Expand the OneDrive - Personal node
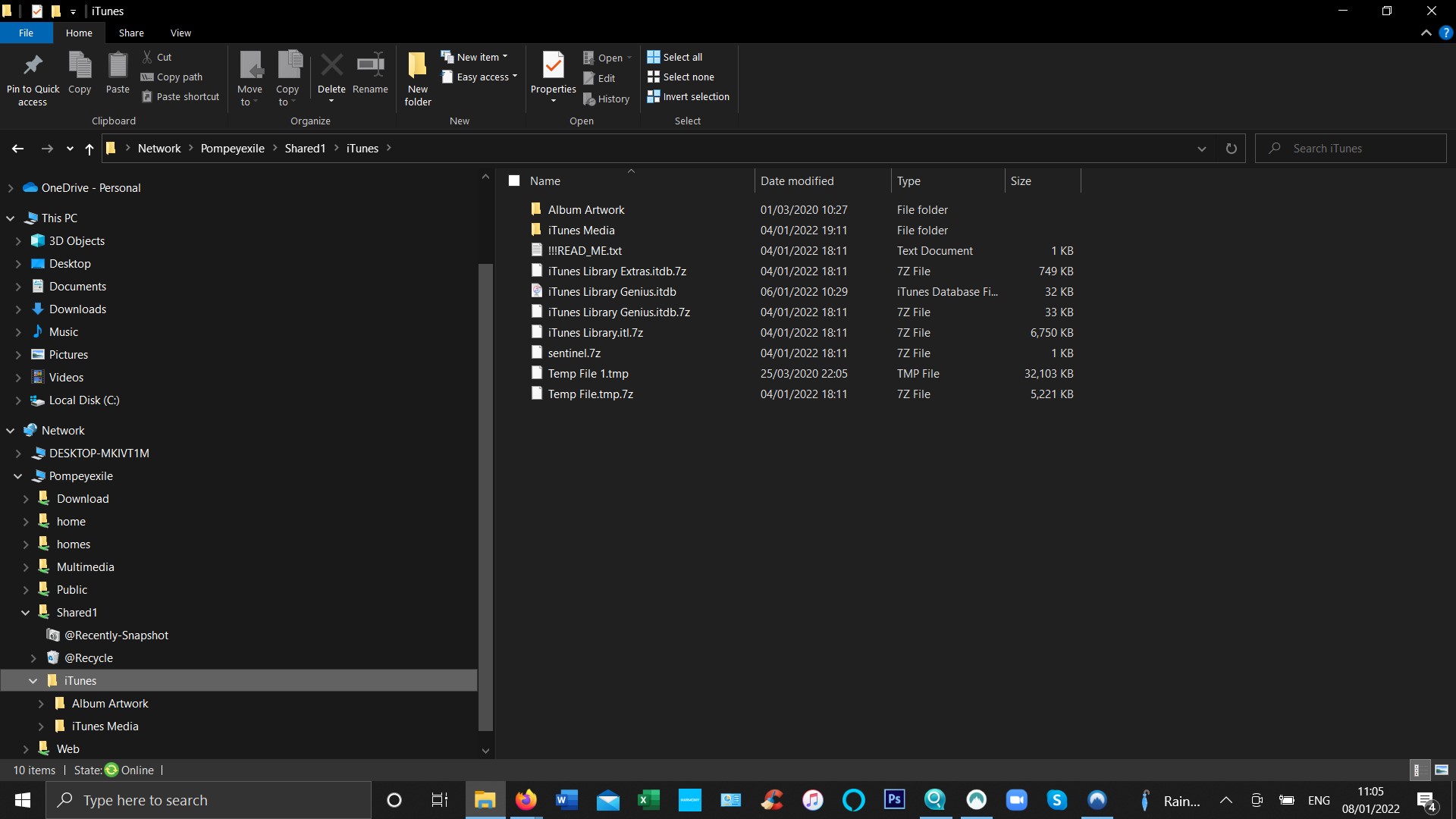This screenshot has width=1456, height=819. (x=11, y=188)
